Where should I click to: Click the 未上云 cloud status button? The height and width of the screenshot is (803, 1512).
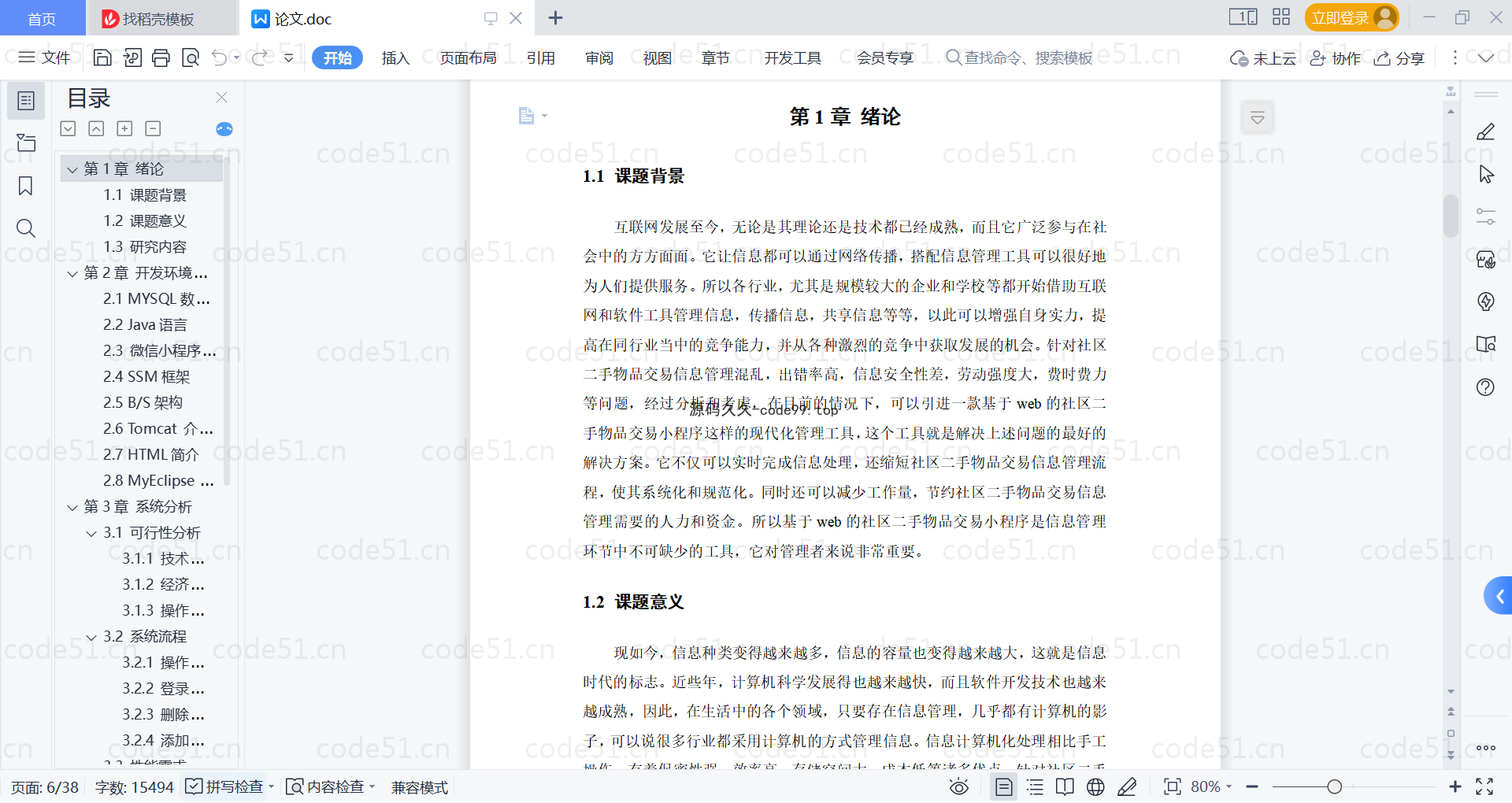point(1263,57)
